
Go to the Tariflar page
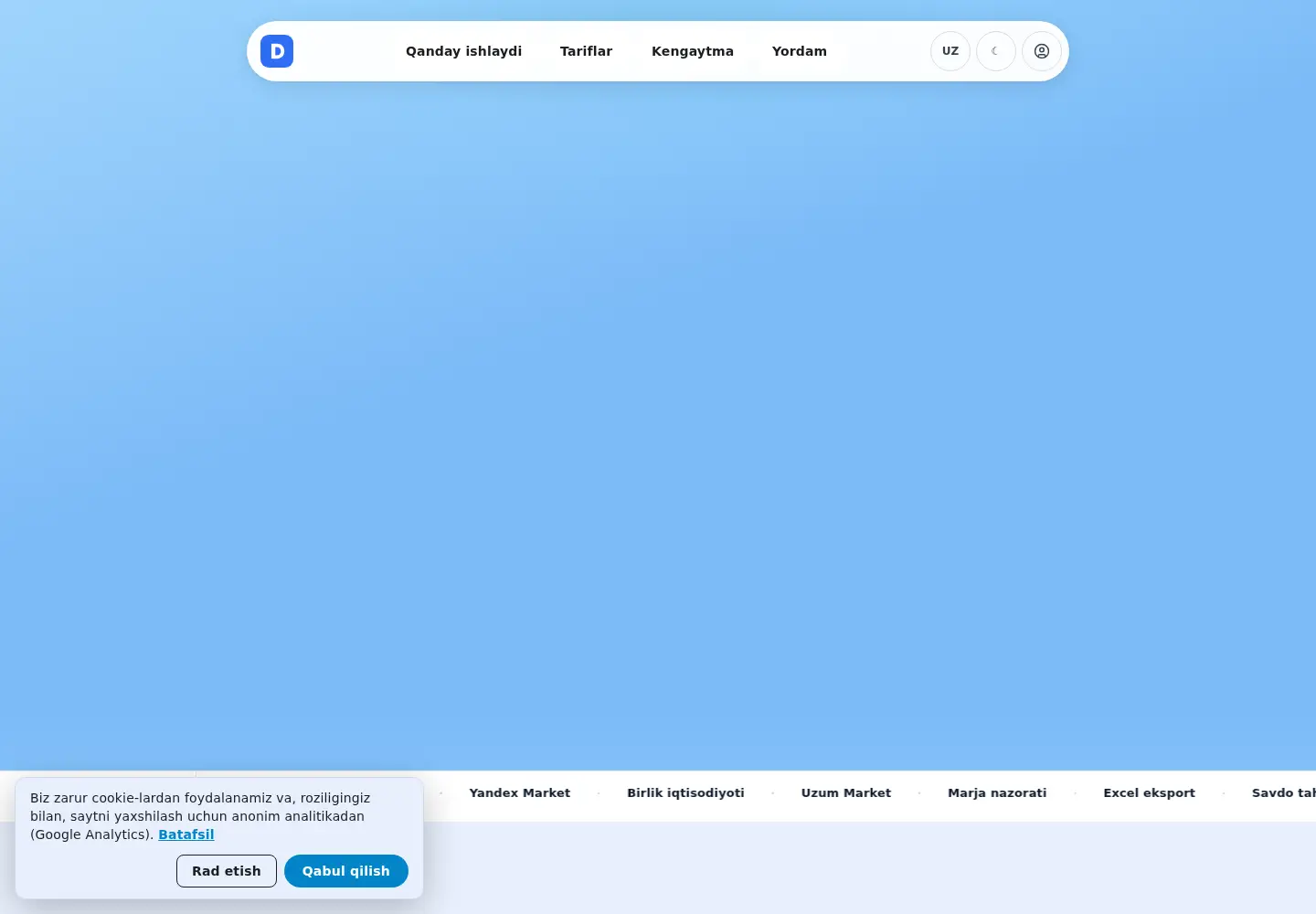click(586, 51)
